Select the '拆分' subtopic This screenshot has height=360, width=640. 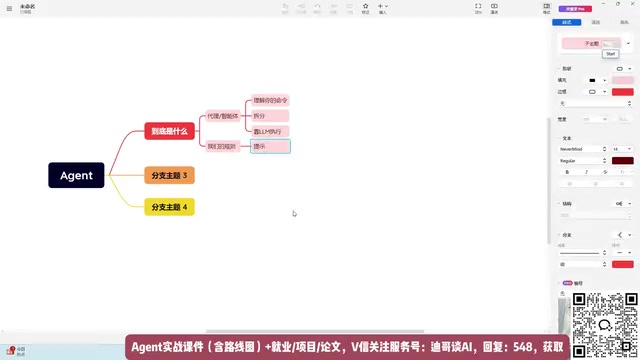(270, 116)
